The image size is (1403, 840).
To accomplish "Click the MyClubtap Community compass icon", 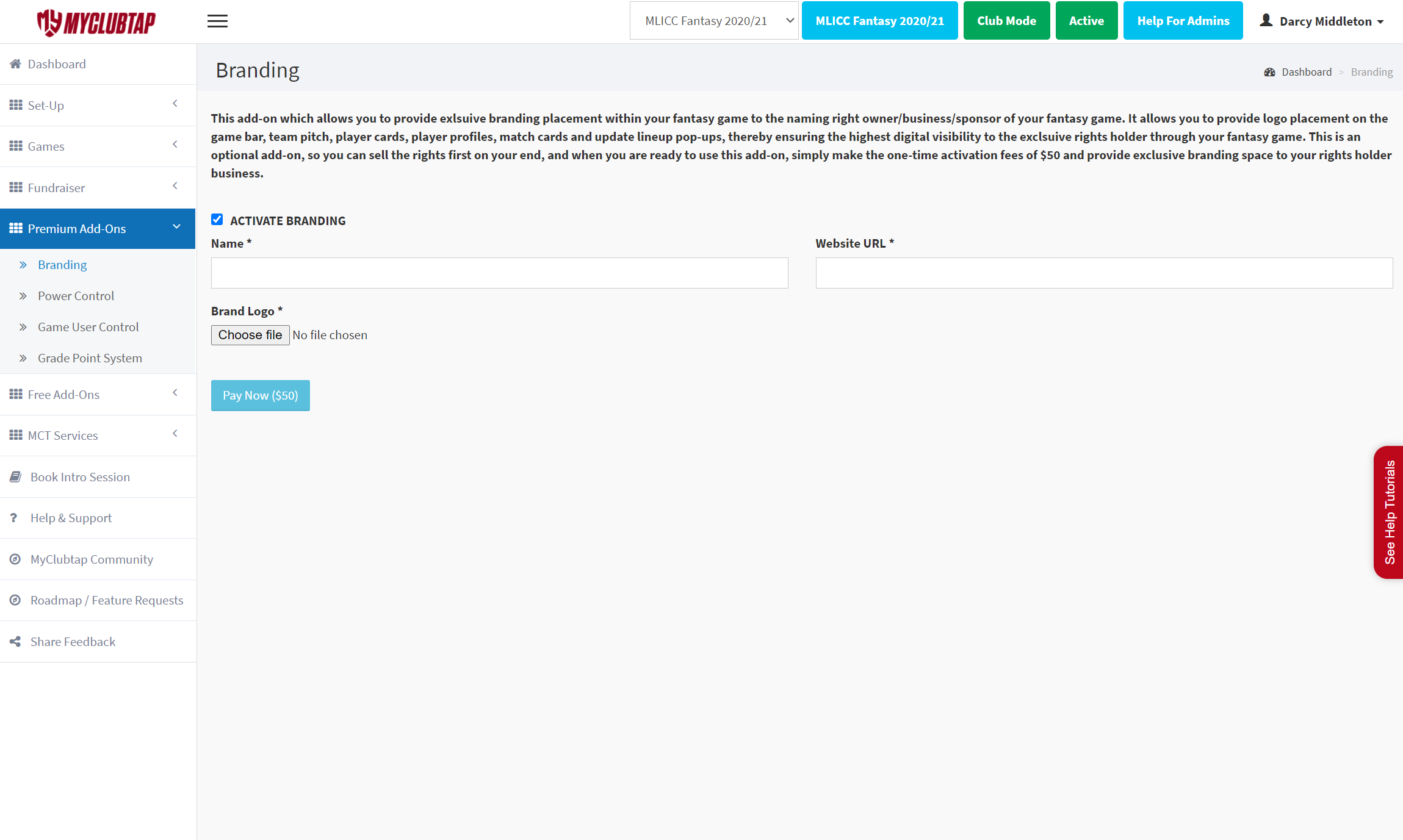I will click(x=15, y=559).
